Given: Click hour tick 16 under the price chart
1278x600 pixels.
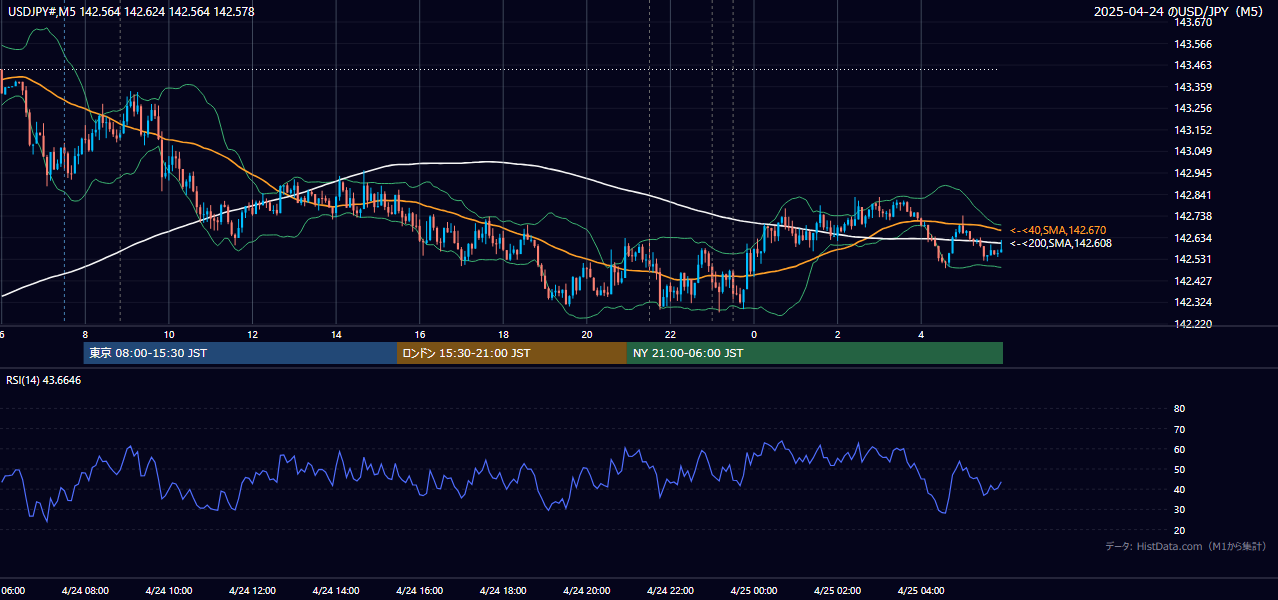Looking at the screenshot, I should pyautogui.click(x=420, y=334).
